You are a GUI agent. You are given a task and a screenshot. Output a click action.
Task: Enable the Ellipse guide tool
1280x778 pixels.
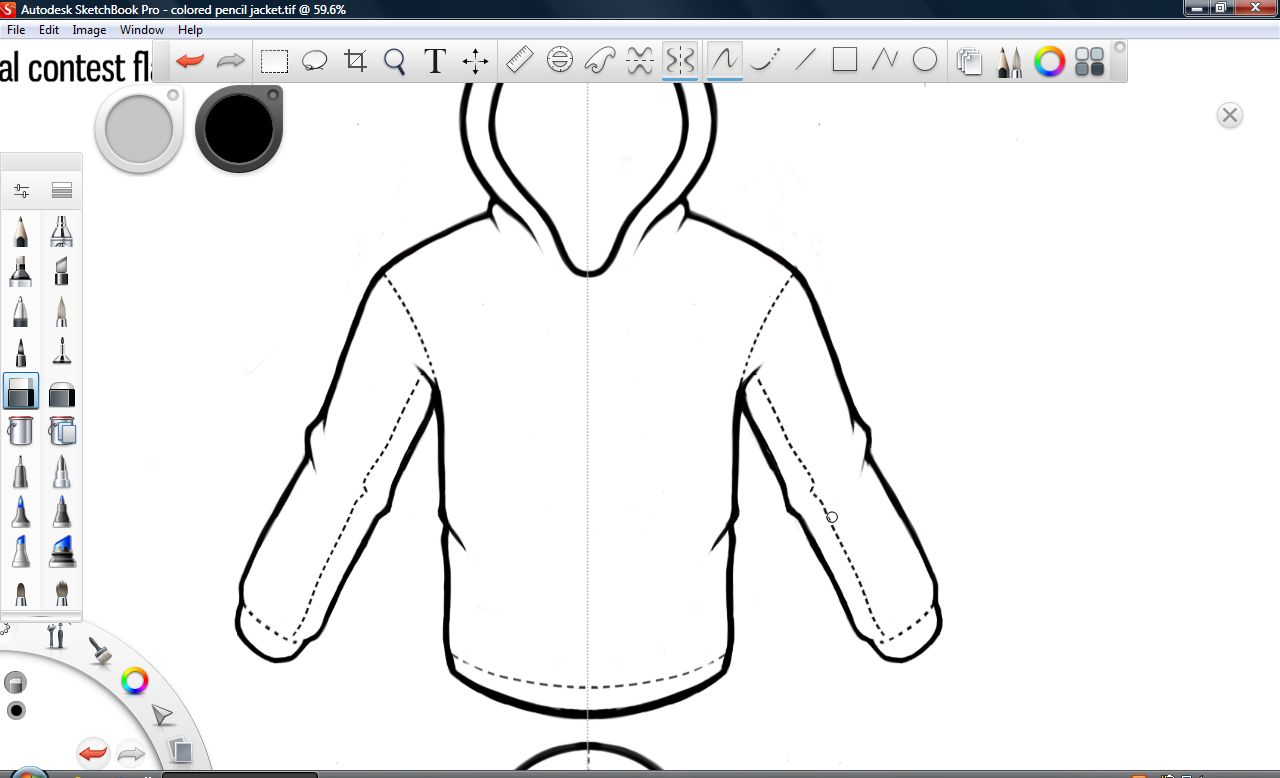pos(560,60)
